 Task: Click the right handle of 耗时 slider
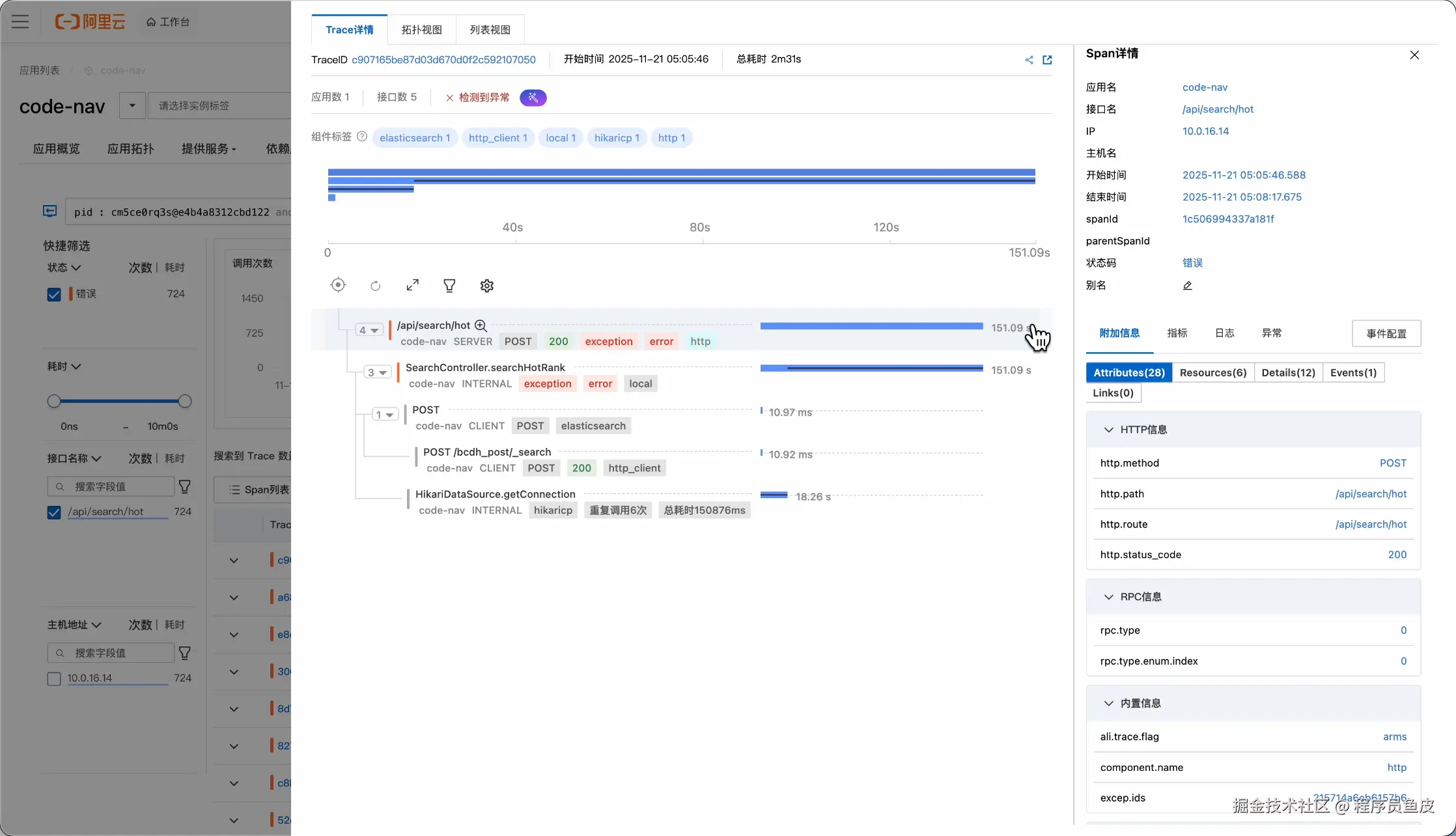[x=185, y=401]
